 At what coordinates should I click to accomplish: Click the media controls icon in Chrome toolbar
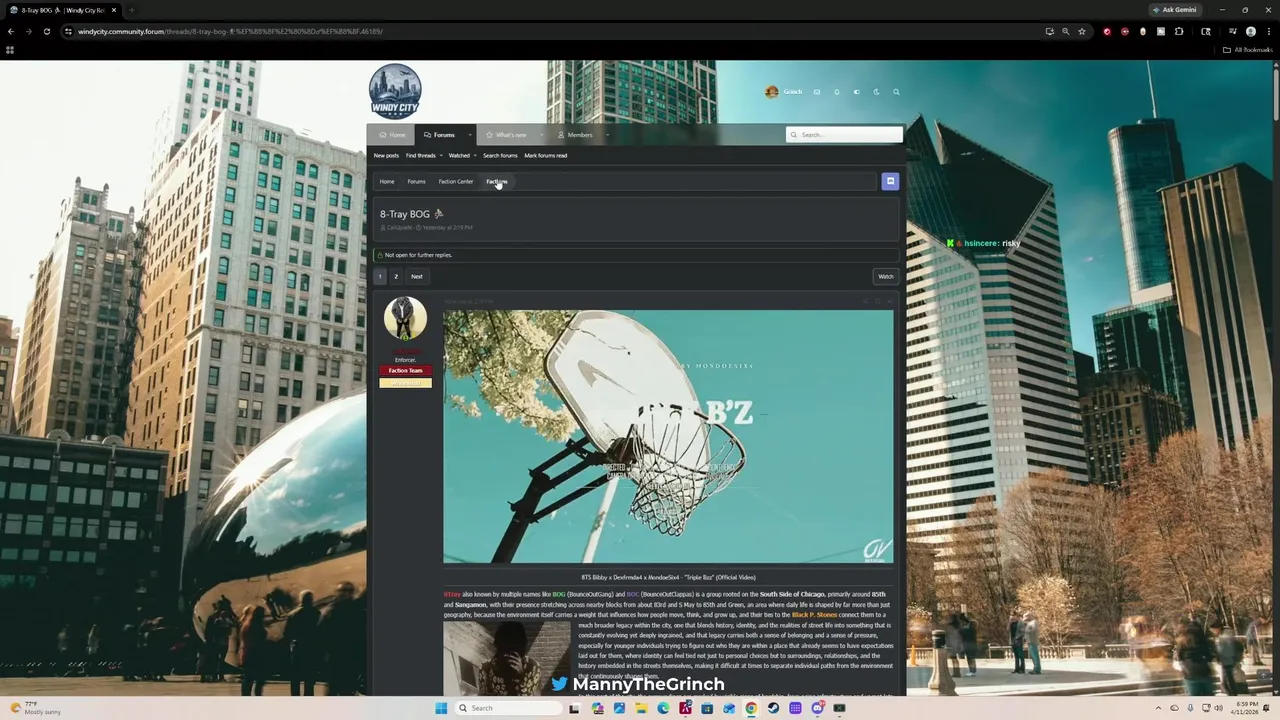click(x=1232, y=31)
